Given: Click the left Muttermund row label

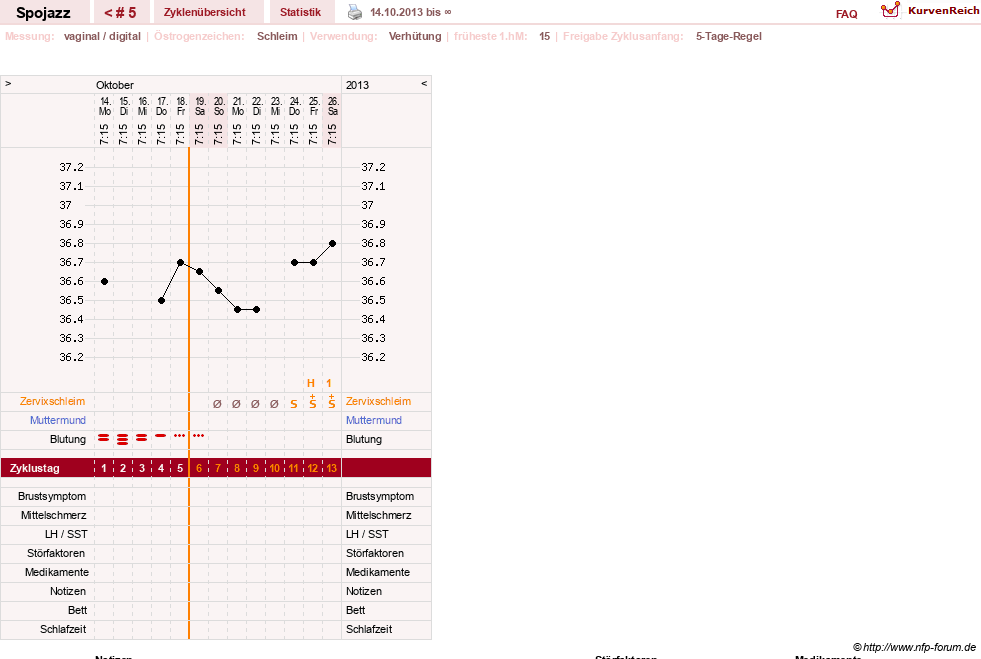Looking at the screenshot, I should coord(58,420).
